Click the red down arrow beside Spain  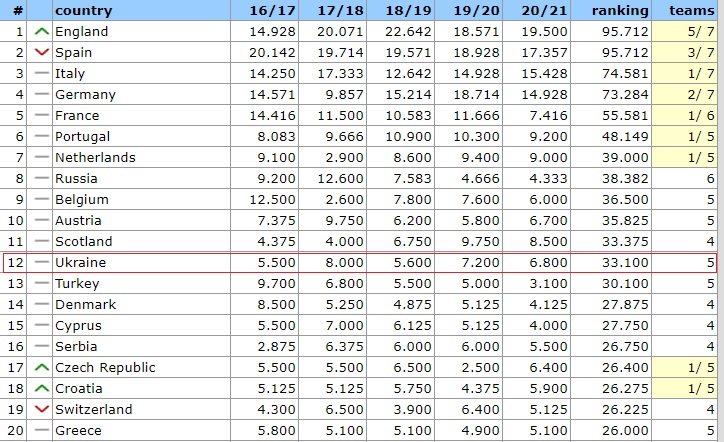(x=41, y=53)
